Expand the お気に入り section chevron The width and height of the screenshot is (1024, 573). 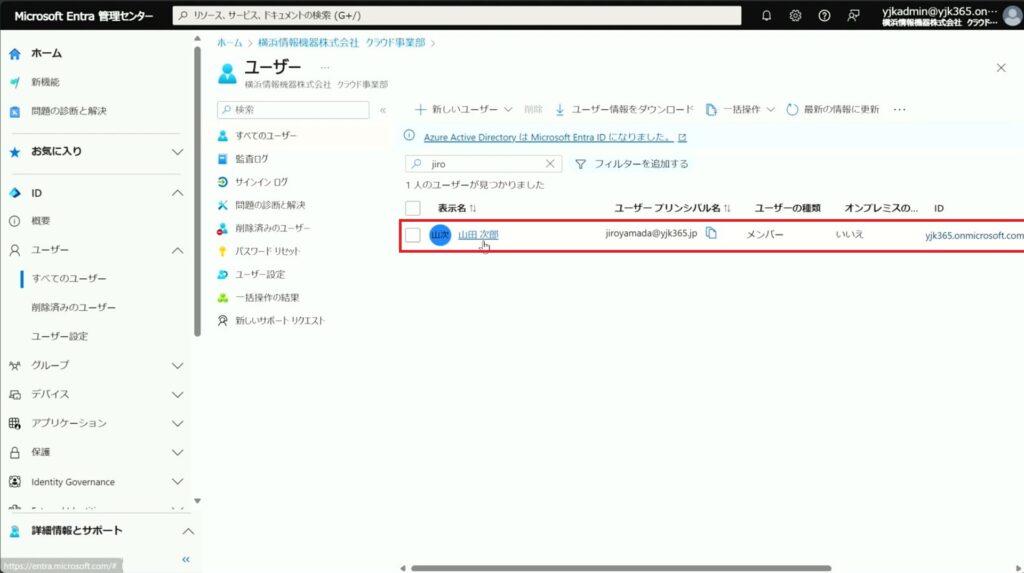tap(177, 152)
